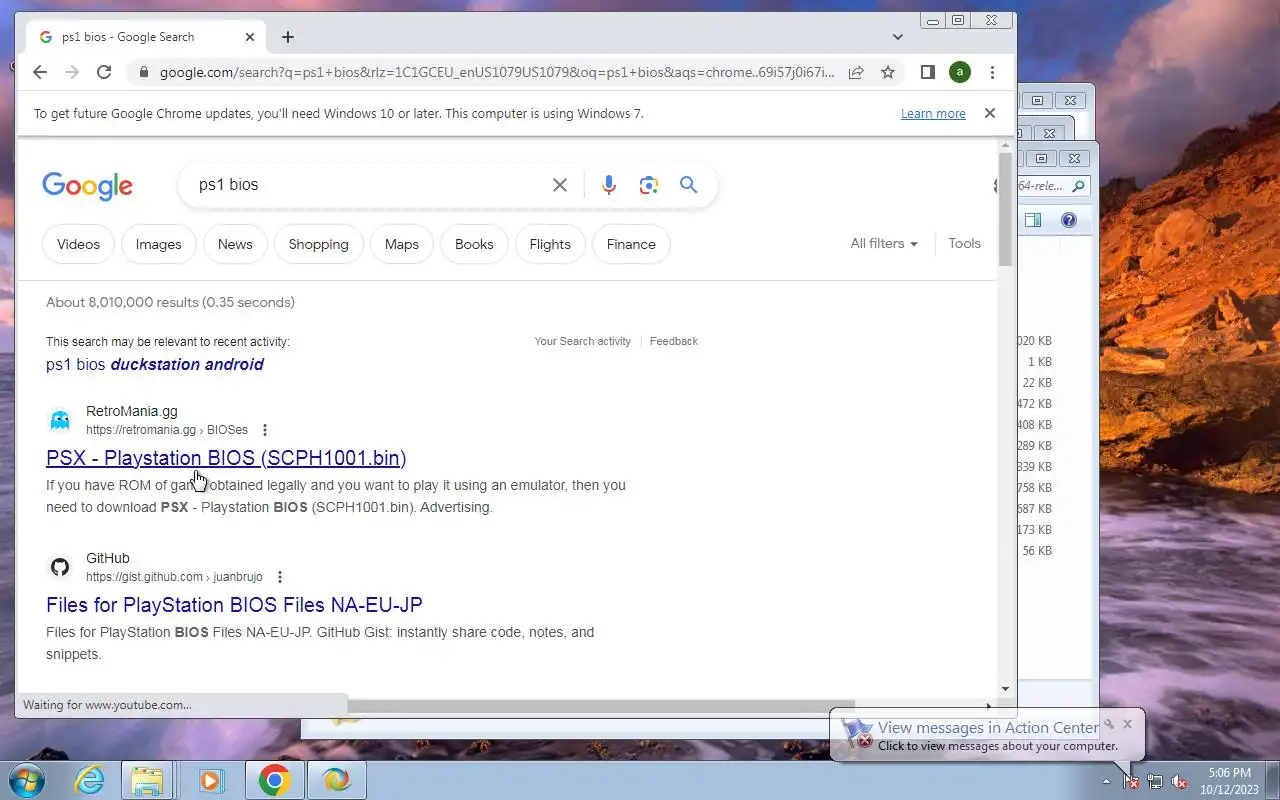
Task: Open the colorful swirl app on the taskbar
Action: (336, 780)
